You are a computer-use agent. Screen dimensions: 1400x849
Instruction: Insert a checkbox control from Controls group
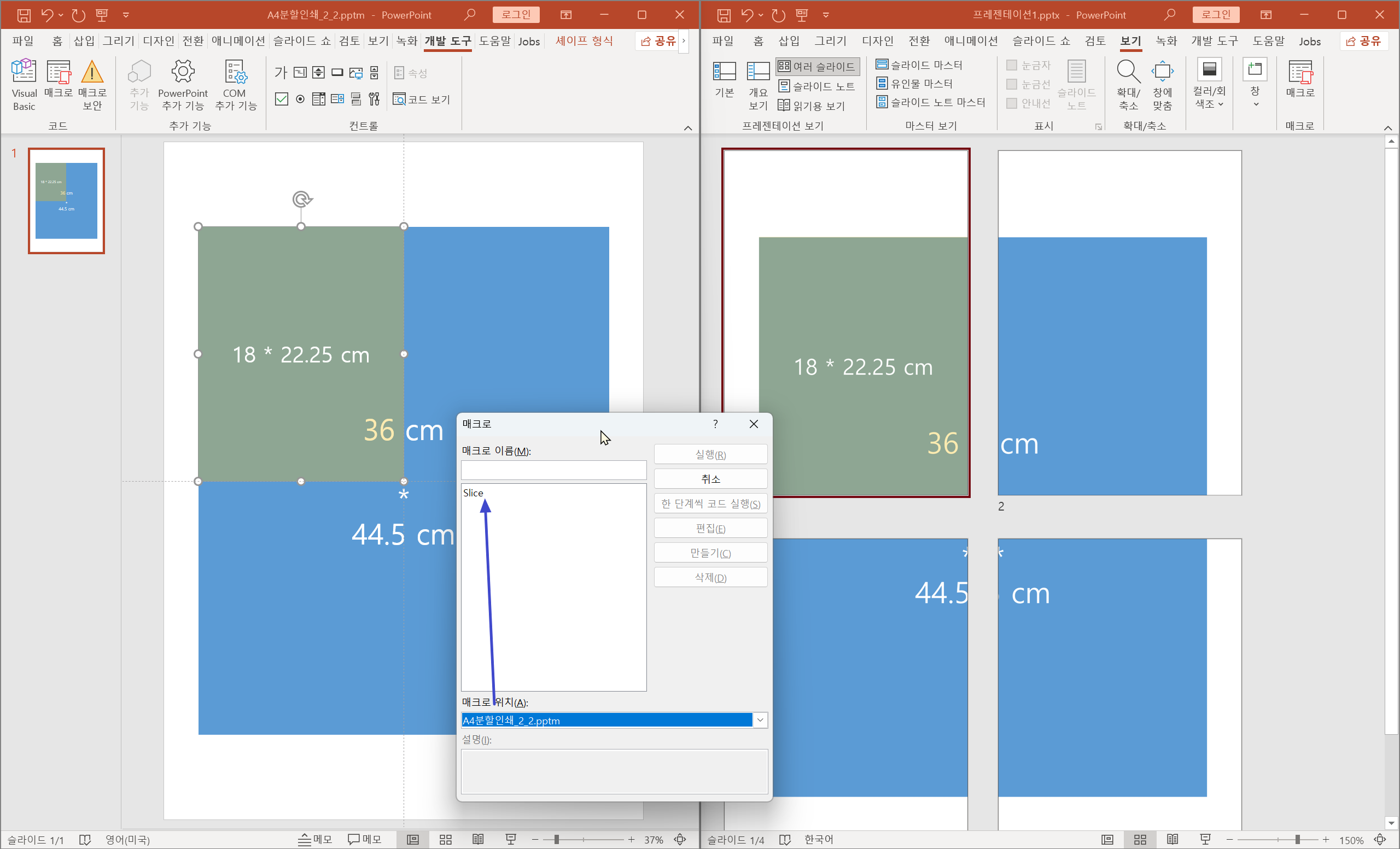[281, 99]
